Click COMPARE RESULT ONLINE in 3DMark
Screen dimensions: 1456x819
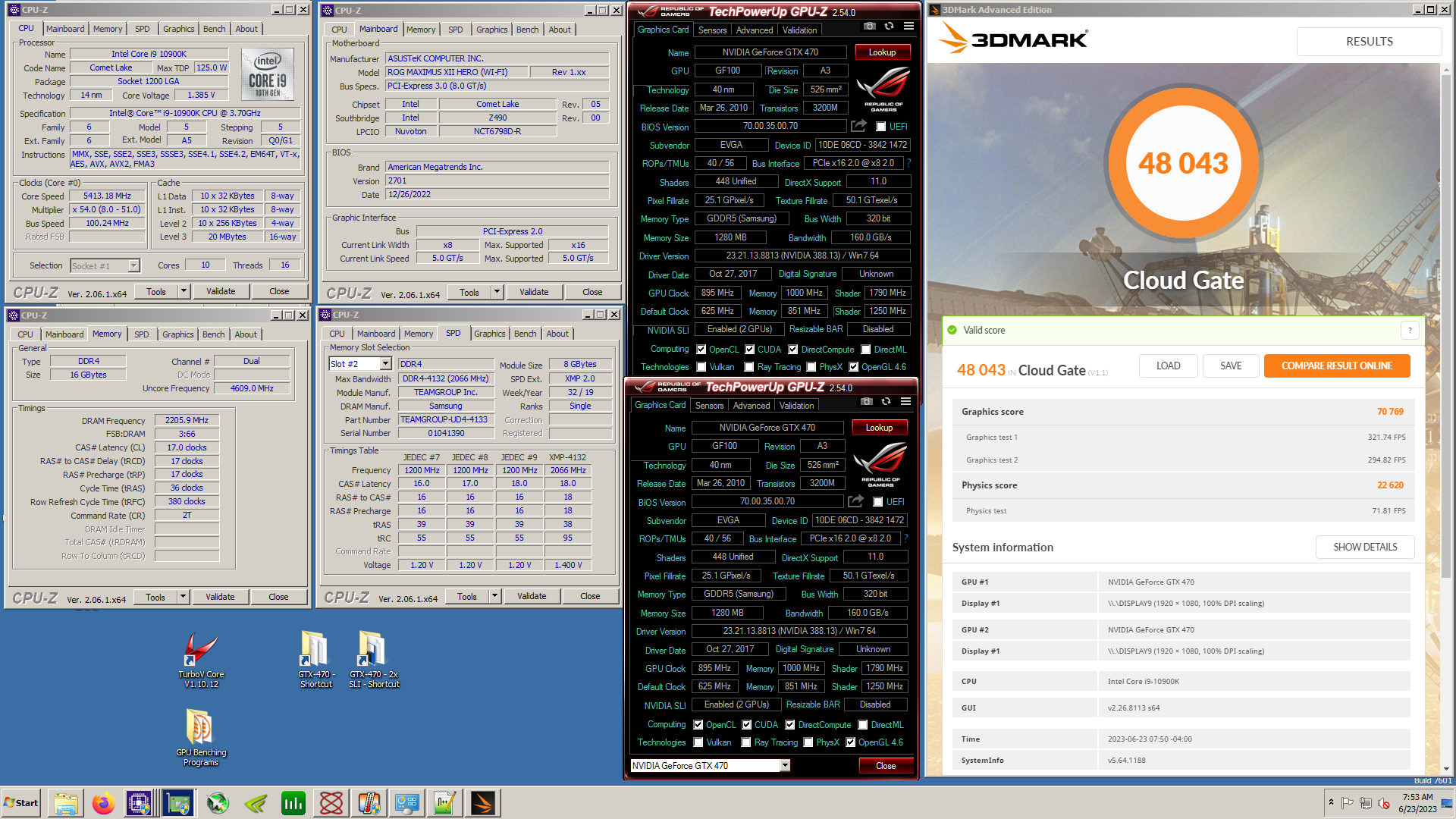point(1336,366)
